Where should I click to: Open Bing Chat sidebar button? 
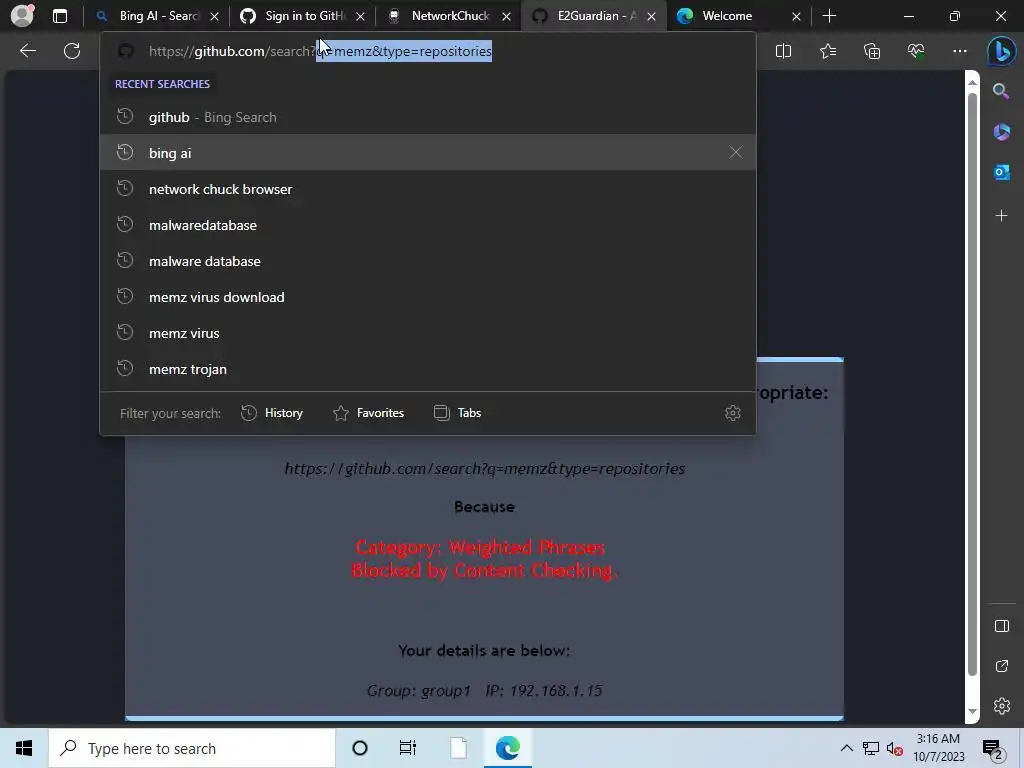[x=1001, y=51]
